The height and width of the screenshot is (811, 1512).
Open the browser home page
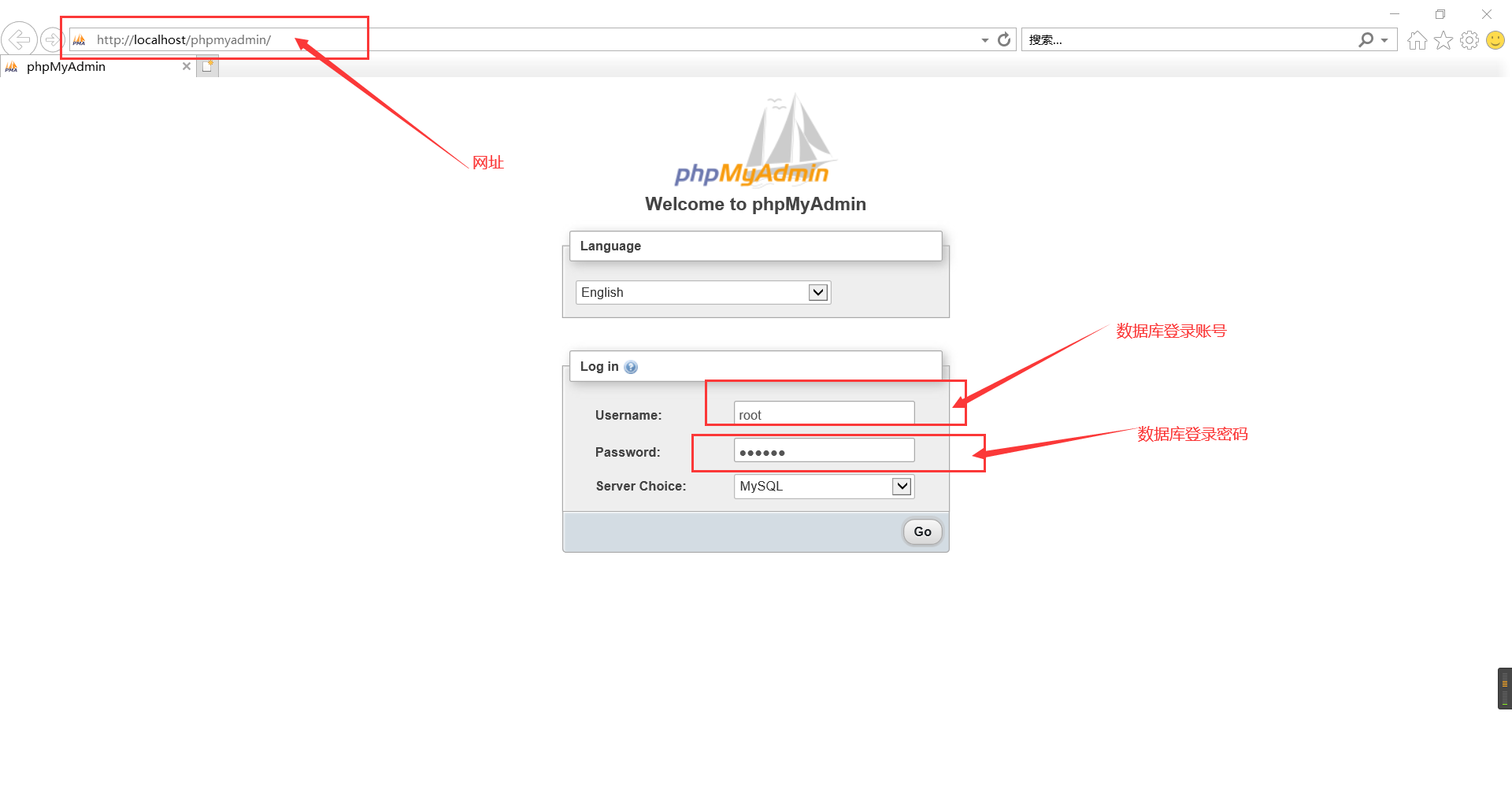click(x=1416, y=39)
